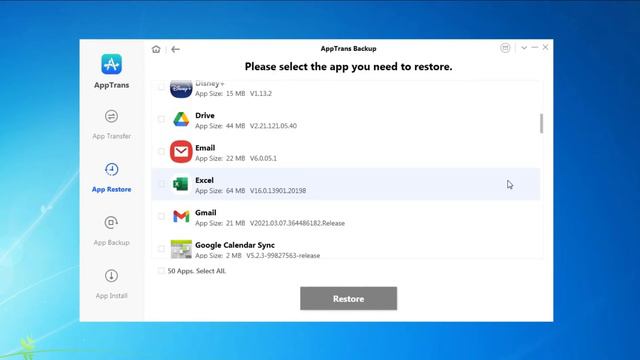Screen dimensions: 640x360
Task: Tick the Disney+ checkbox
Action: point(161,87)
